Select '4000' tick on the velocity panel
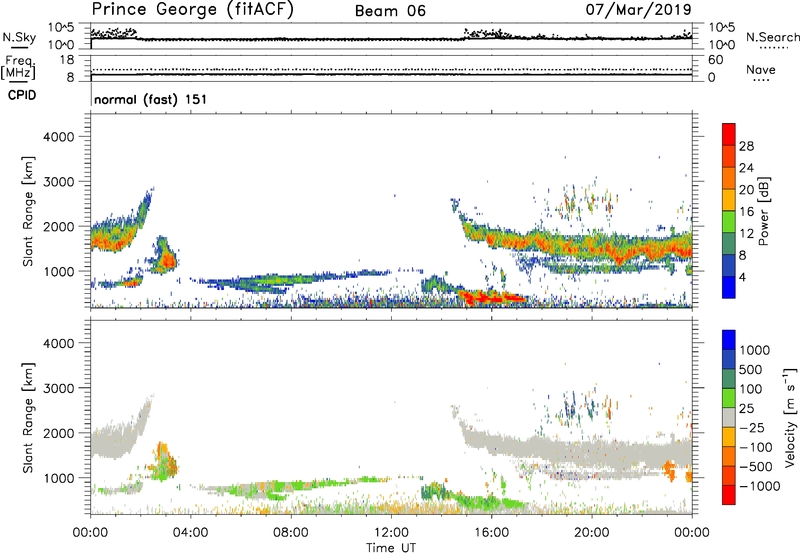Screen dimensions: 800x554 tap(58, 343)
